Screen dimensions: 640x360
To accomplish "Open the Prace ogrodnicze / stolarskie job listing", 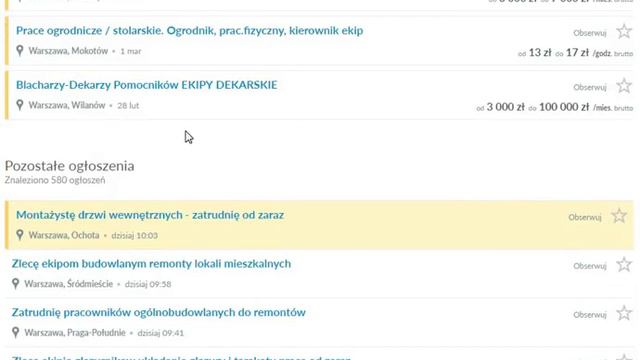I will coord(189,31).
